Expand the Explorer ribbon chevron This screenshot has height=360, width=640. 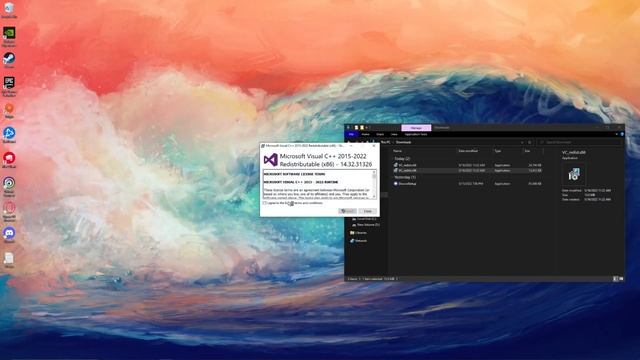(617, 134)
